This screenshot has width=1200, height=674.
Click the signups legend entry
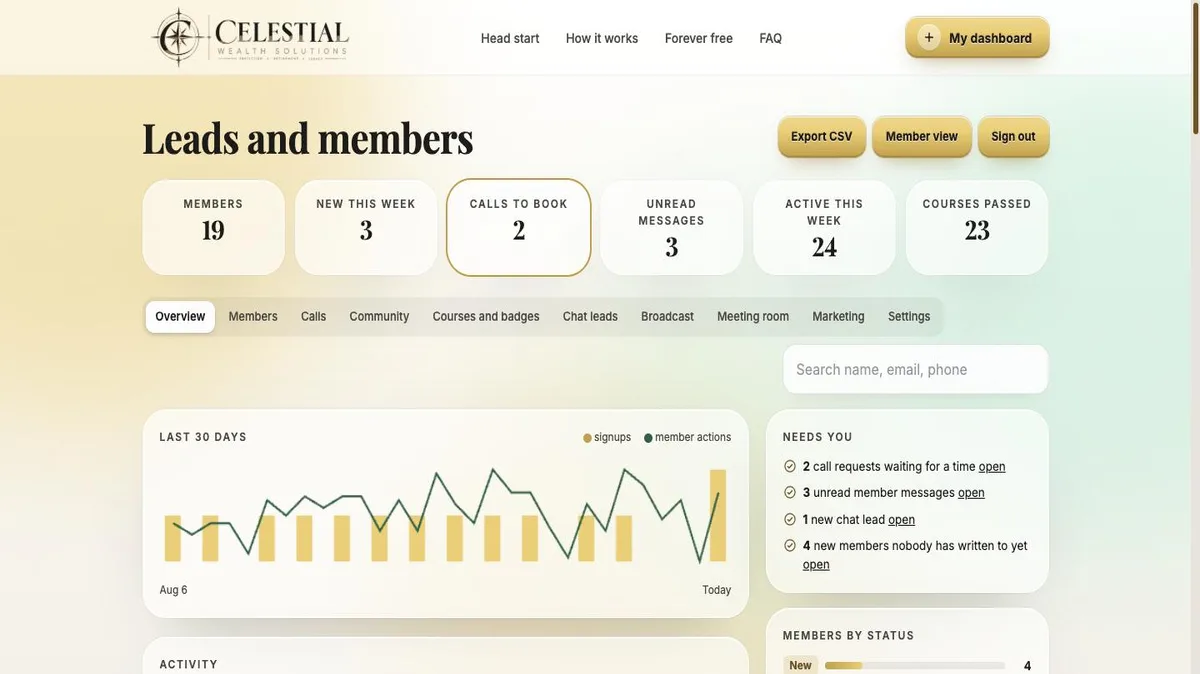point(607,437)
